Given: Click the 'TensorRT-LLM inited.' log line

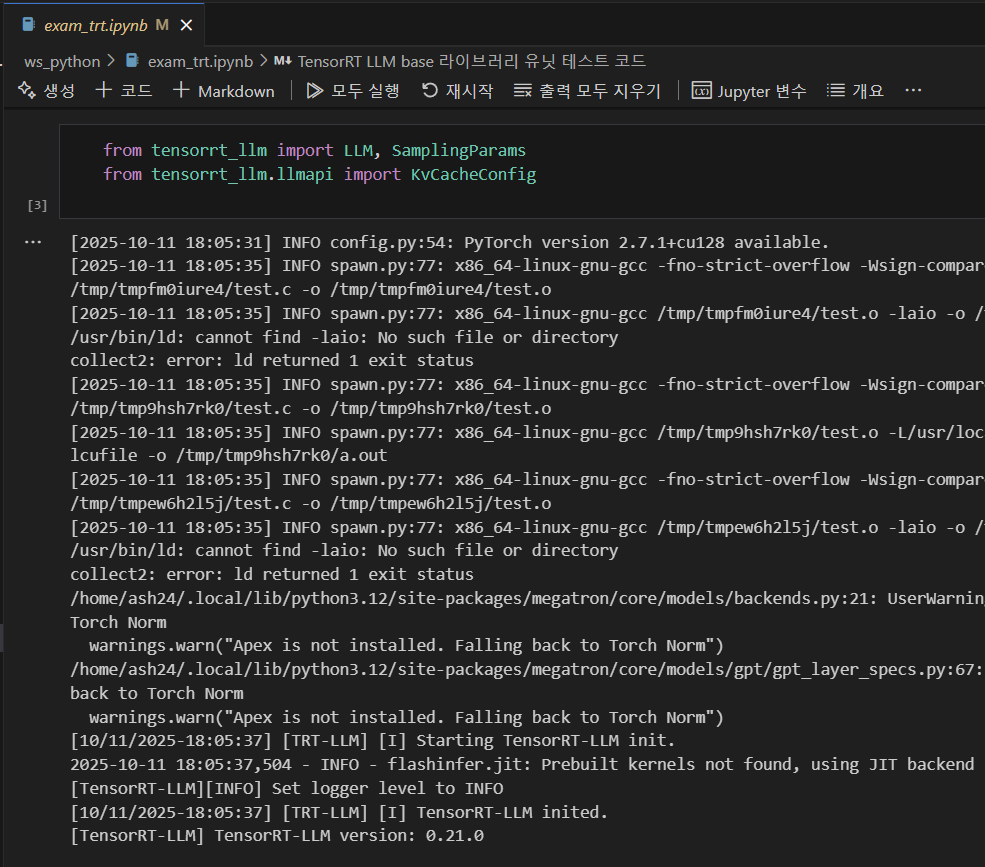Looking at the screenshot, I should click(339, 812).
